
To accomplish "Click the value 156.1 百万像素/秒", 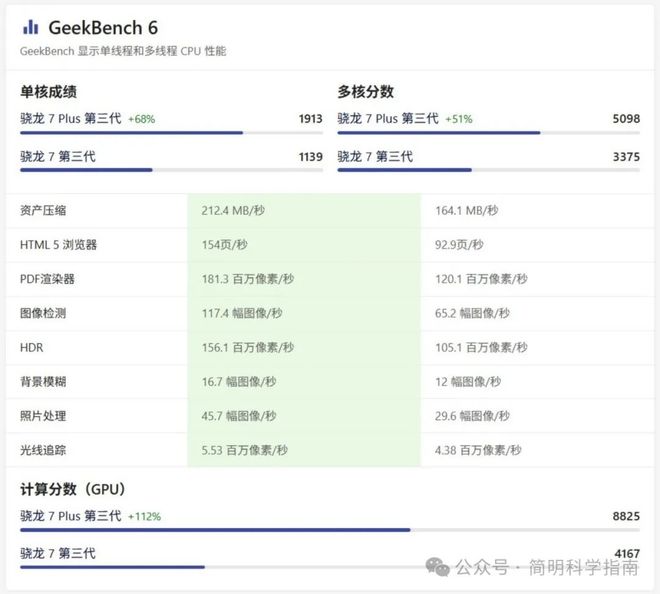I will pyautogui.click(x=248, y=347).
